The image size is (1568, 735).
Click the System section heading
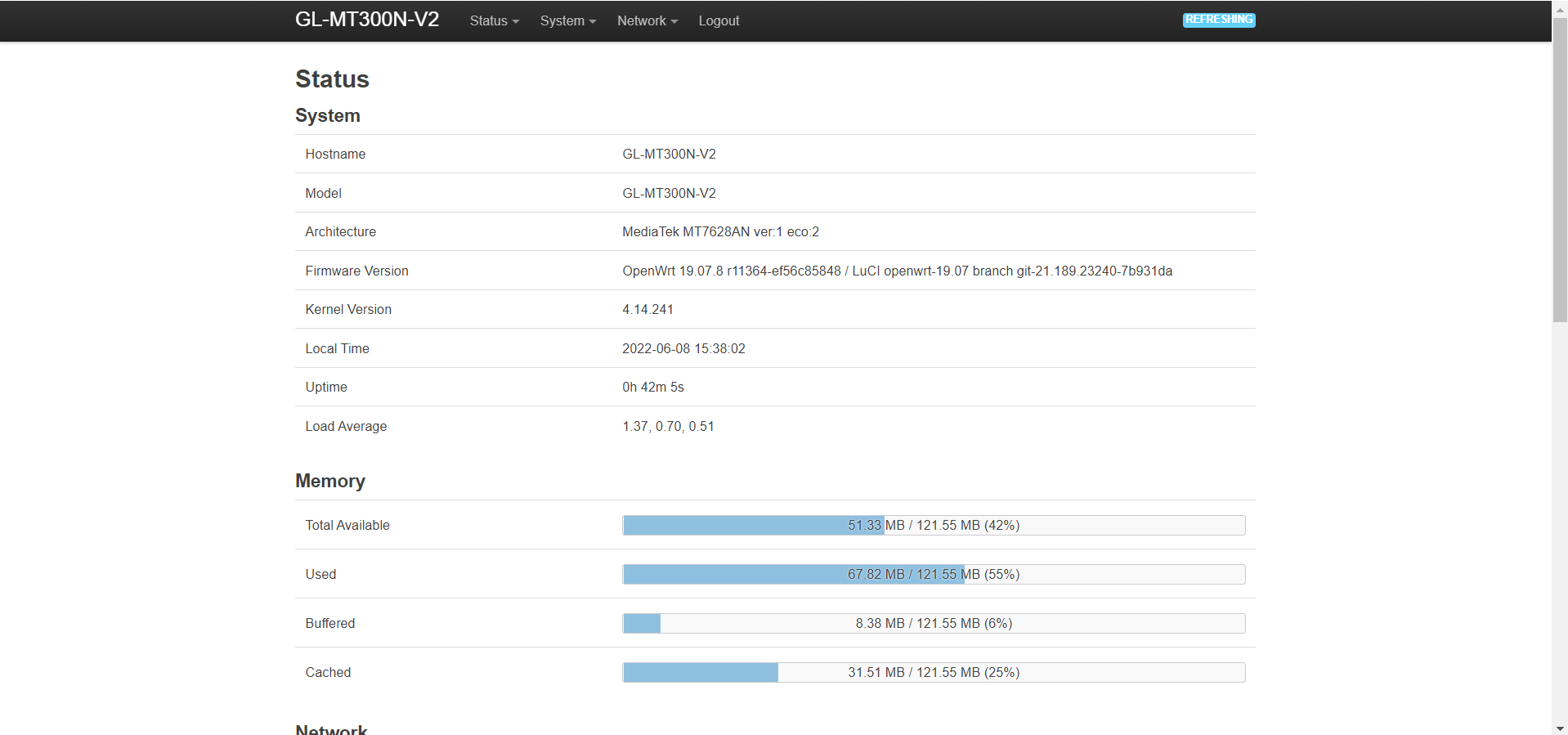[327, 115]
